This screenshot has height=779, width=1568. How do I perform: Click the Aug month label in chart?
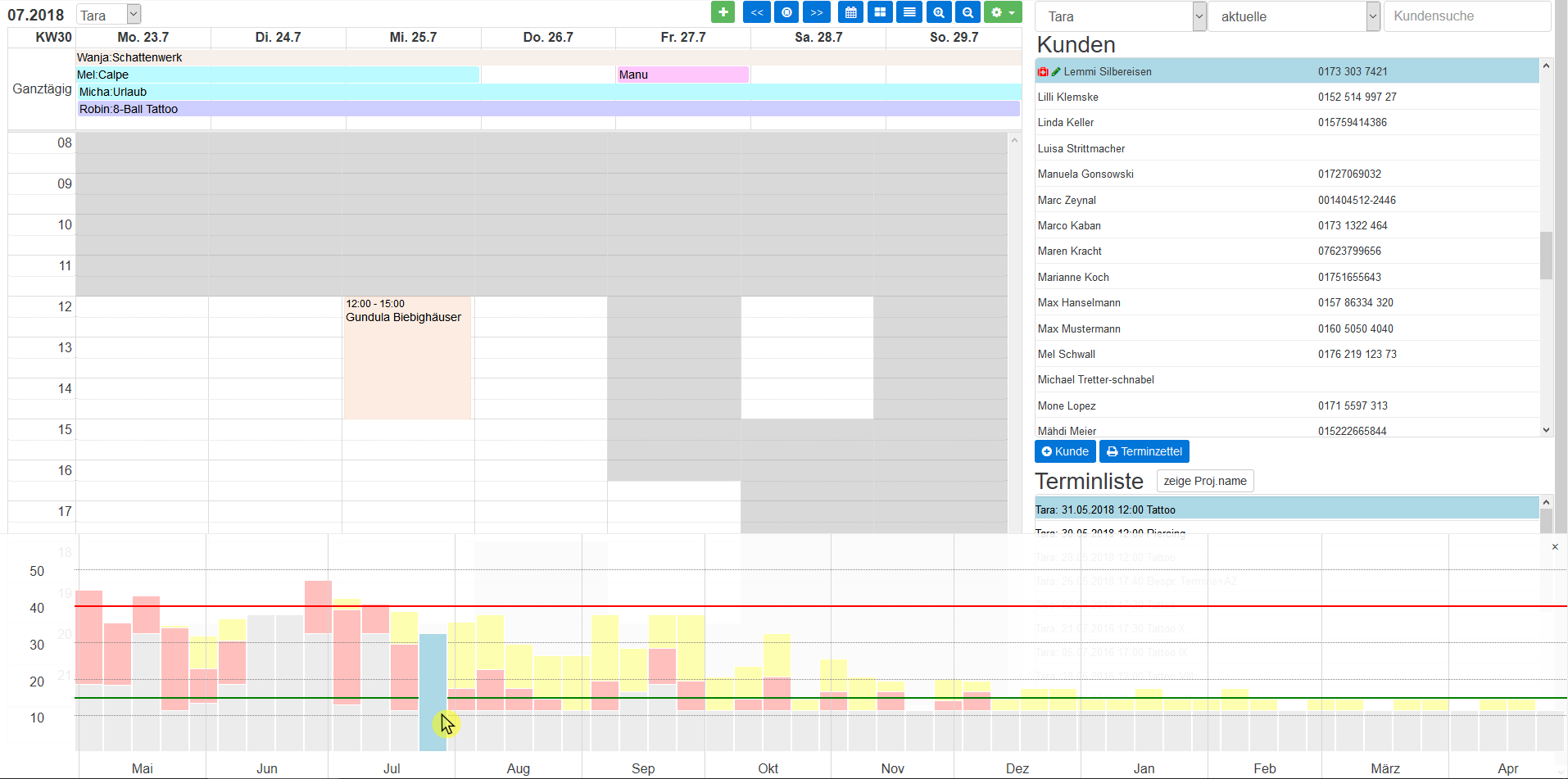point(519,768)
